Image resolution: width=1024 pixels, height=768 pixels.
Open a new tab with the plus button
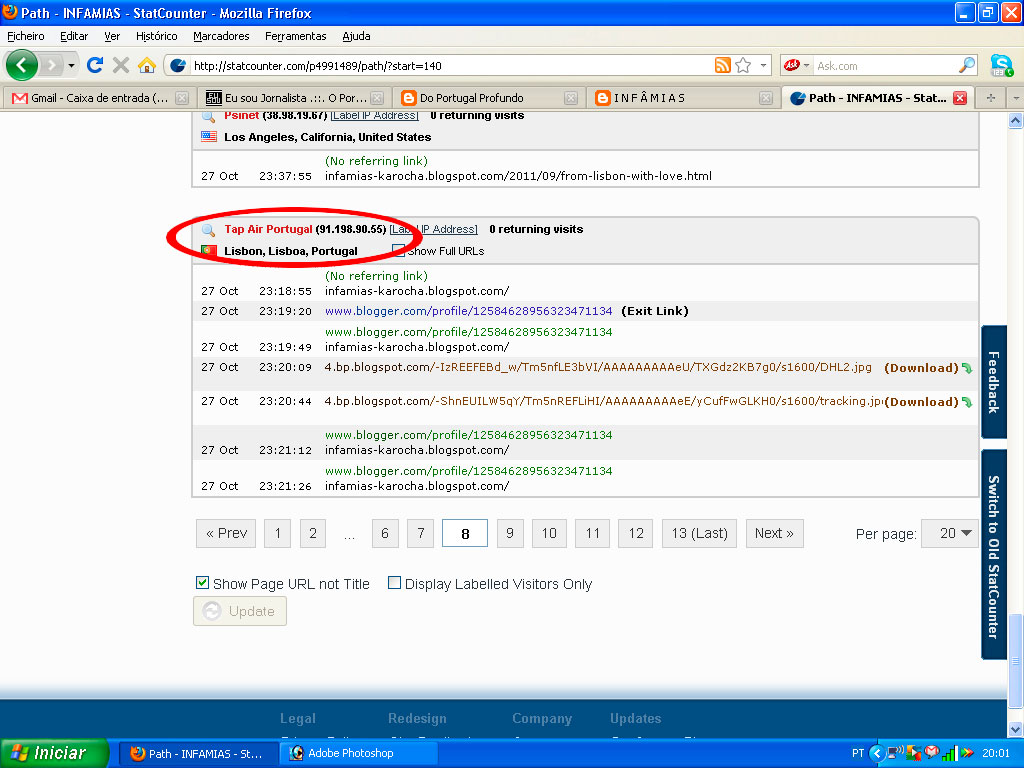[991, 98]
